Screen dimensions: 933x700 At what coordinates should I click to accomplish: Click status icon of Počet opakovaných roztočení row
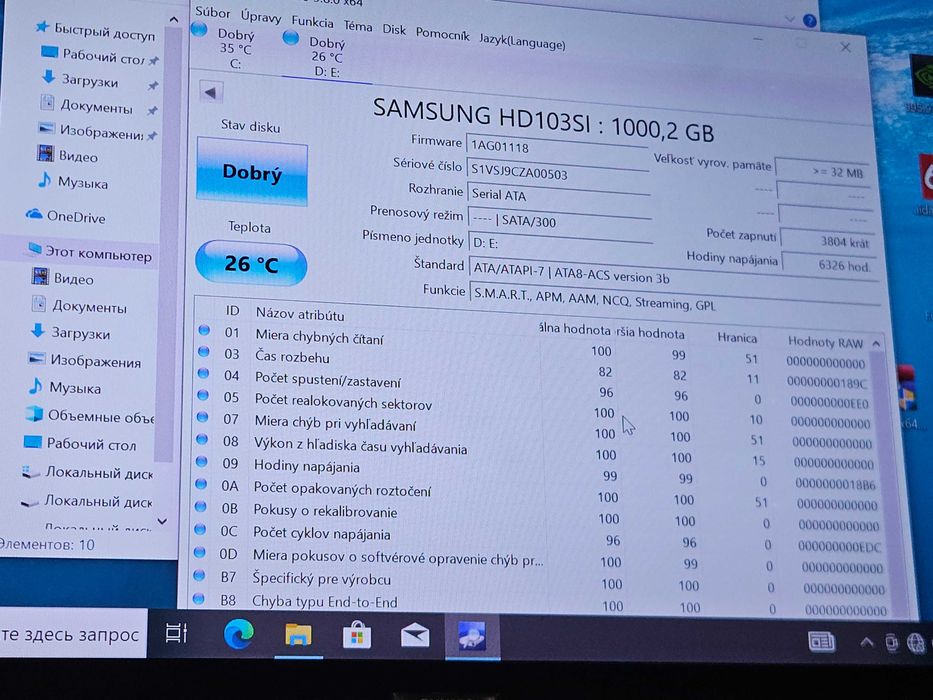(201, 483)
